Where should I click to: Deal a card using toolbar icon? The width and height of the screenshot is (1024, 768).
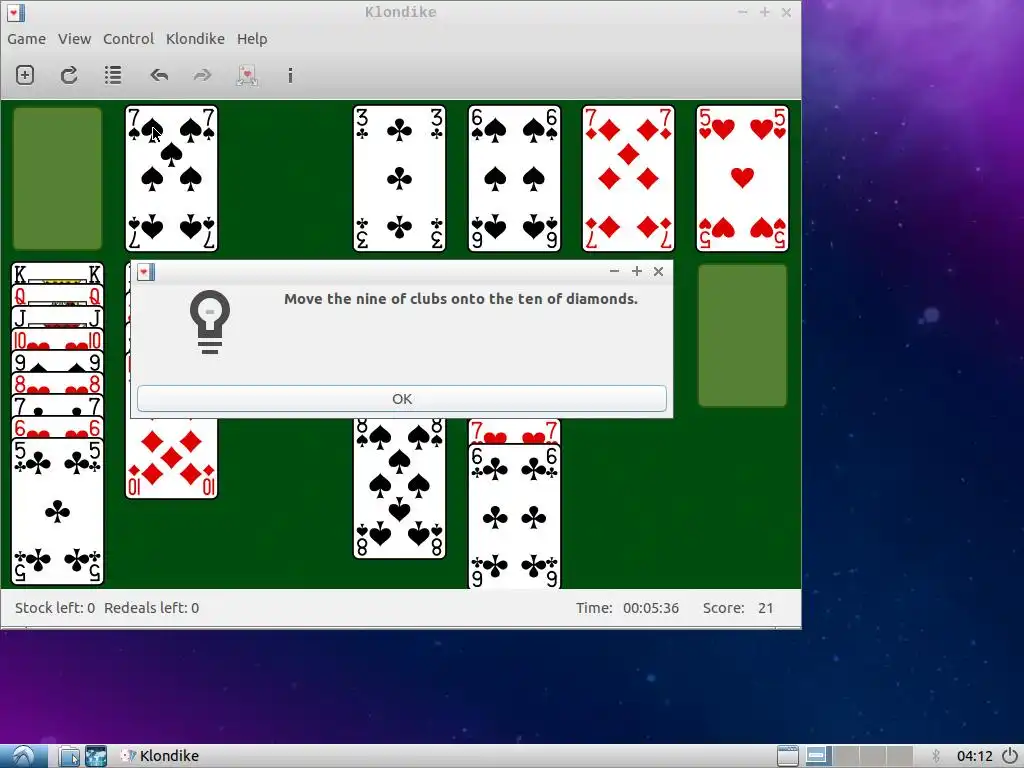(x=247, y=75)
